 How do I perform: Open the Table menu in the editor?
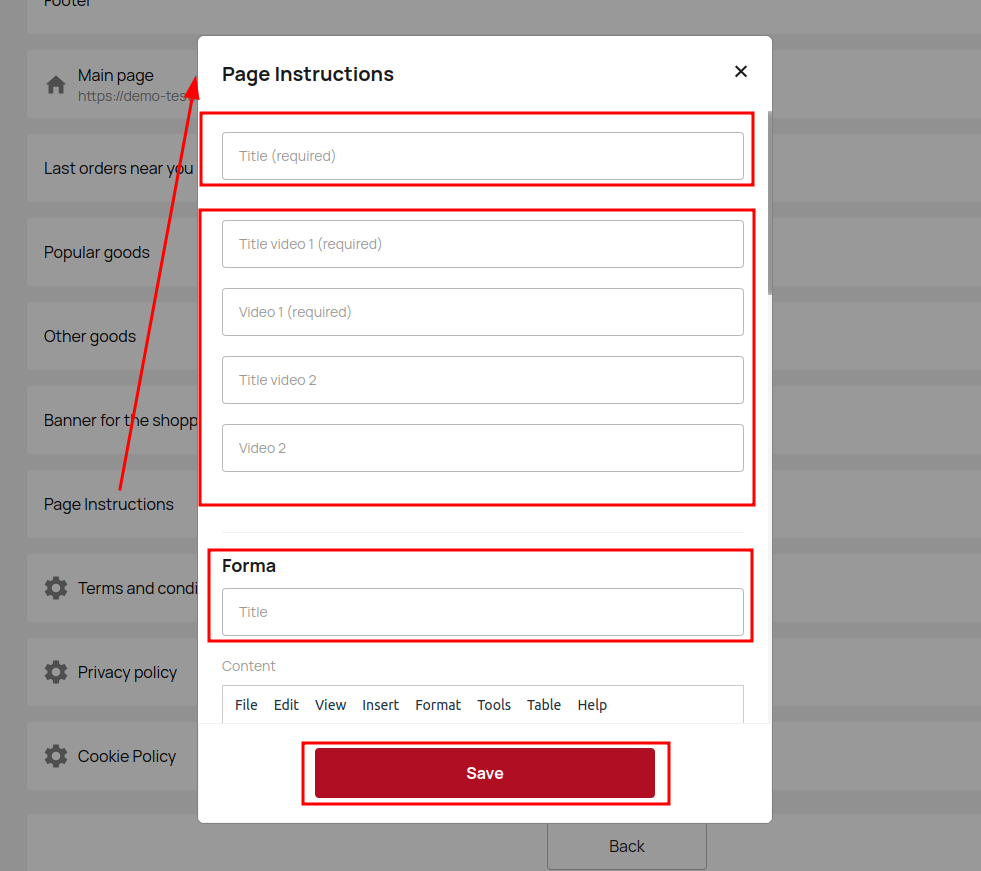544,705
